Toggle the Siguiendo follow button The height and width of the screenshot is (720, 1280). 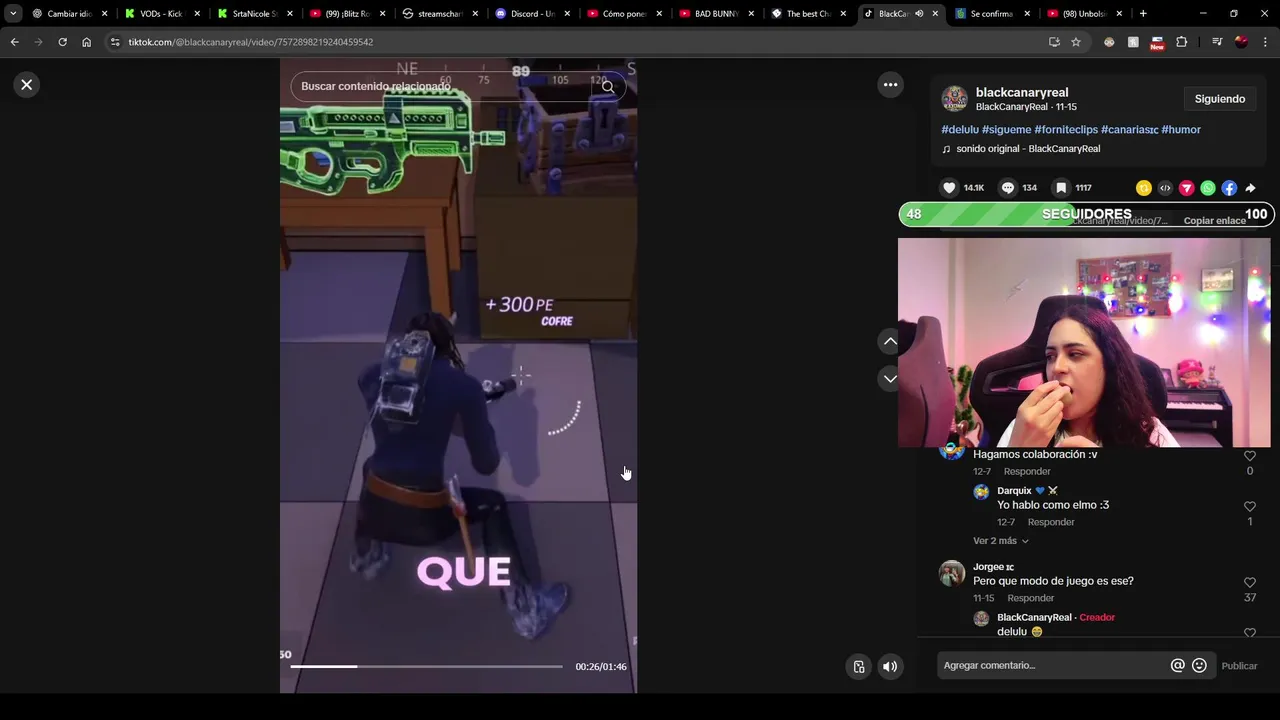click(x=1220, y=99)
